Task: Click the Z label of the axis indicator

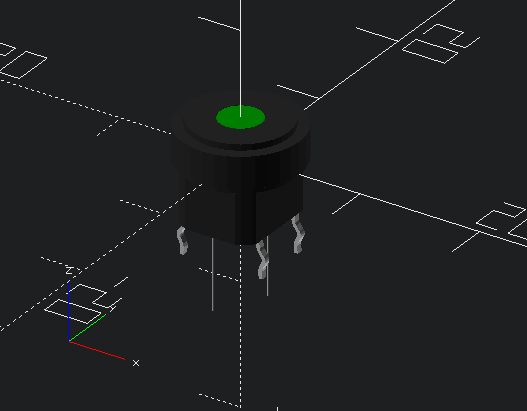Action: [70, 271]
